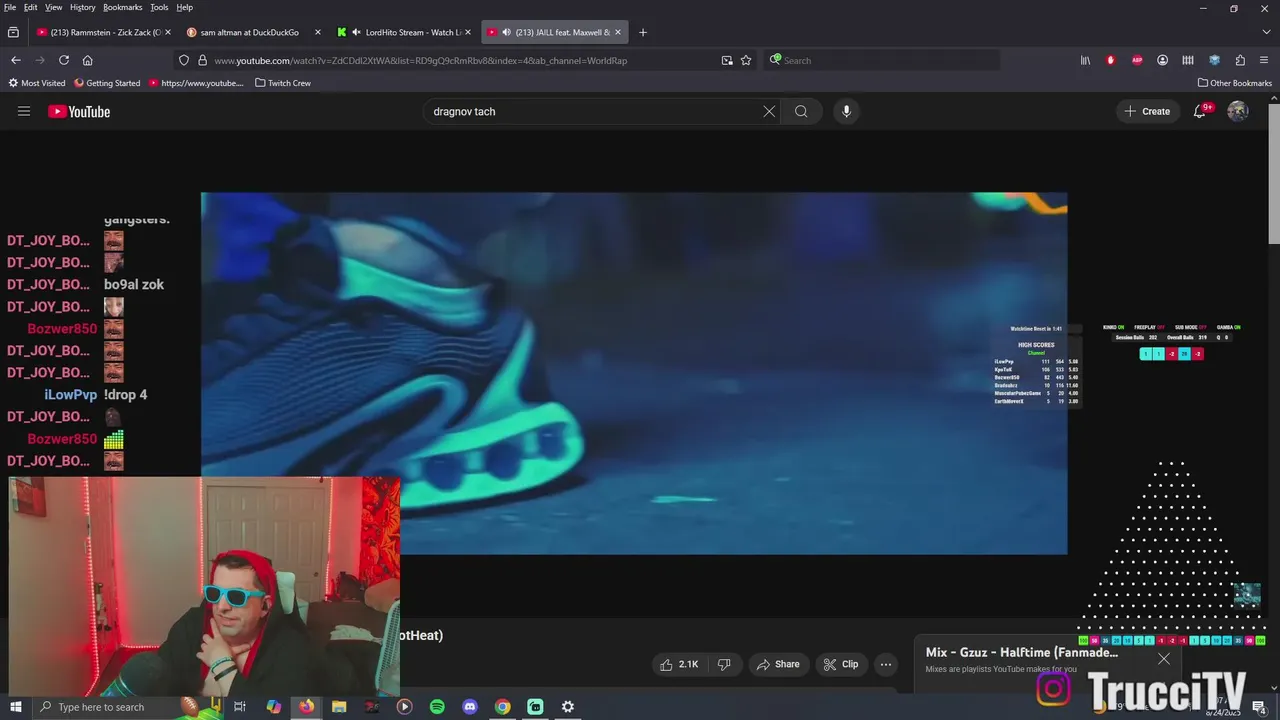Open the Firefox application menu
Screen dimensions: 1280x720
[1265, 60]
